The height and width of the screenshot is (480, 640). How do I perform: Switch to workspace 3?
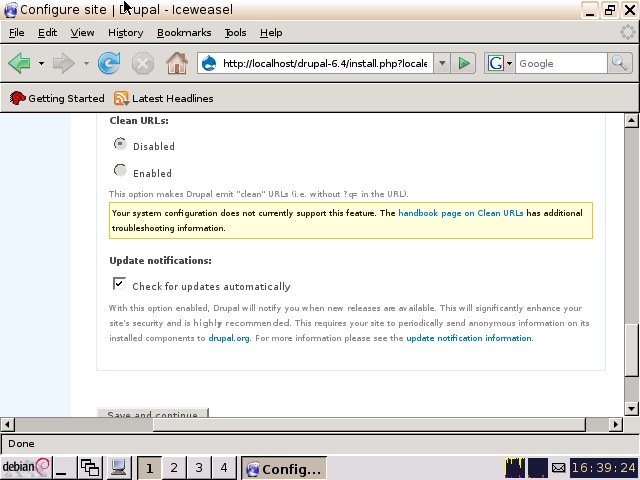(x=199, y=468)
